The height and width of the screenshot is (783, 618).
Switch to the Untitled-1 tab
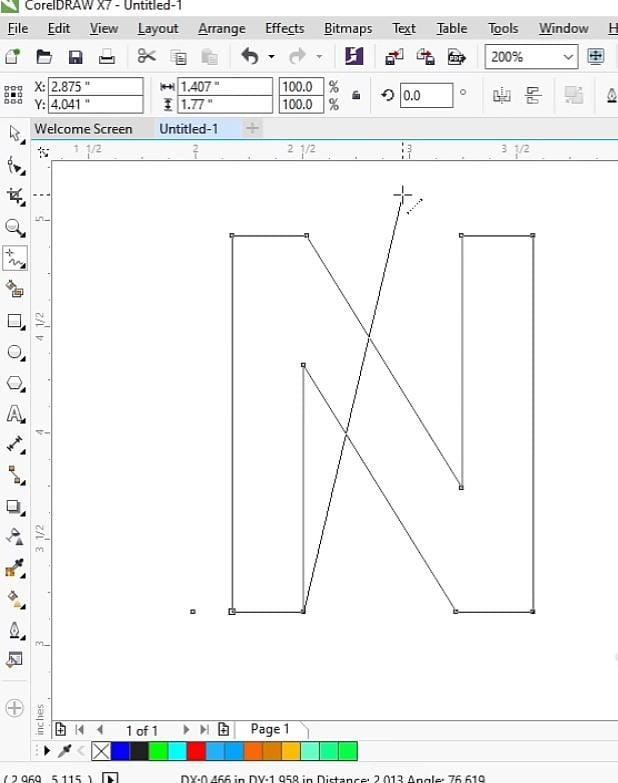(189, 129)
